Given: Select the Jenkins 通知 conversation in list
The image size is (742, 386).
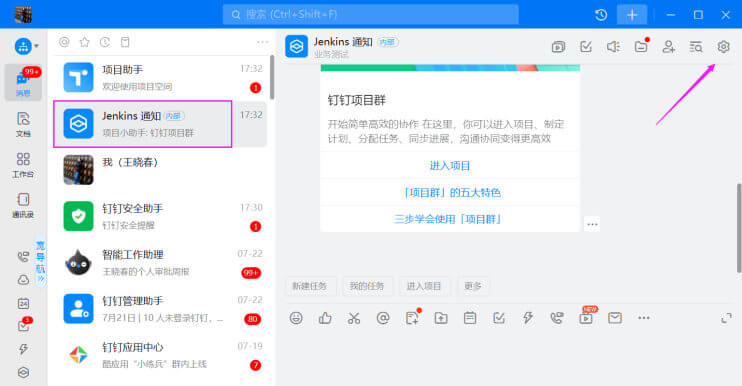Looking at the screenshot, I should click(160, 124).
